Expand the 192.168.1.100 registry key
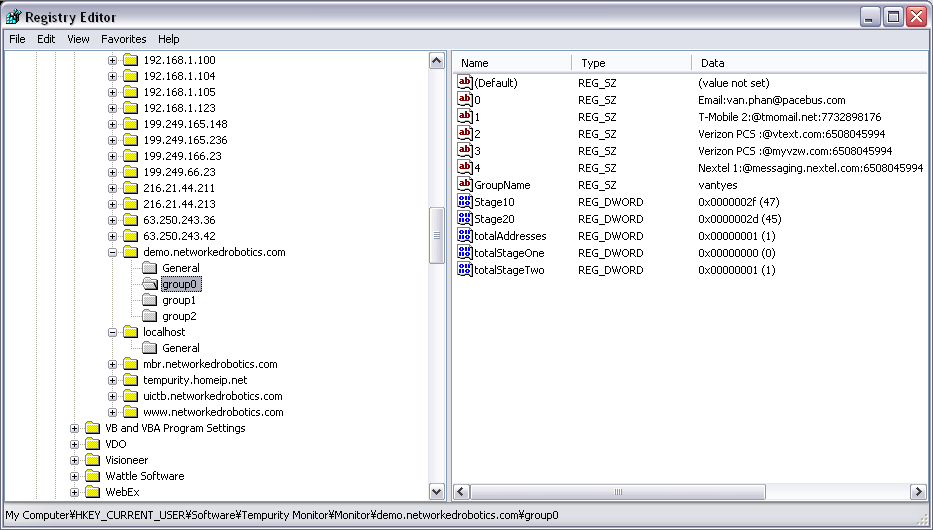The width and height of the screenshot is (933, 530). [113, 60]
